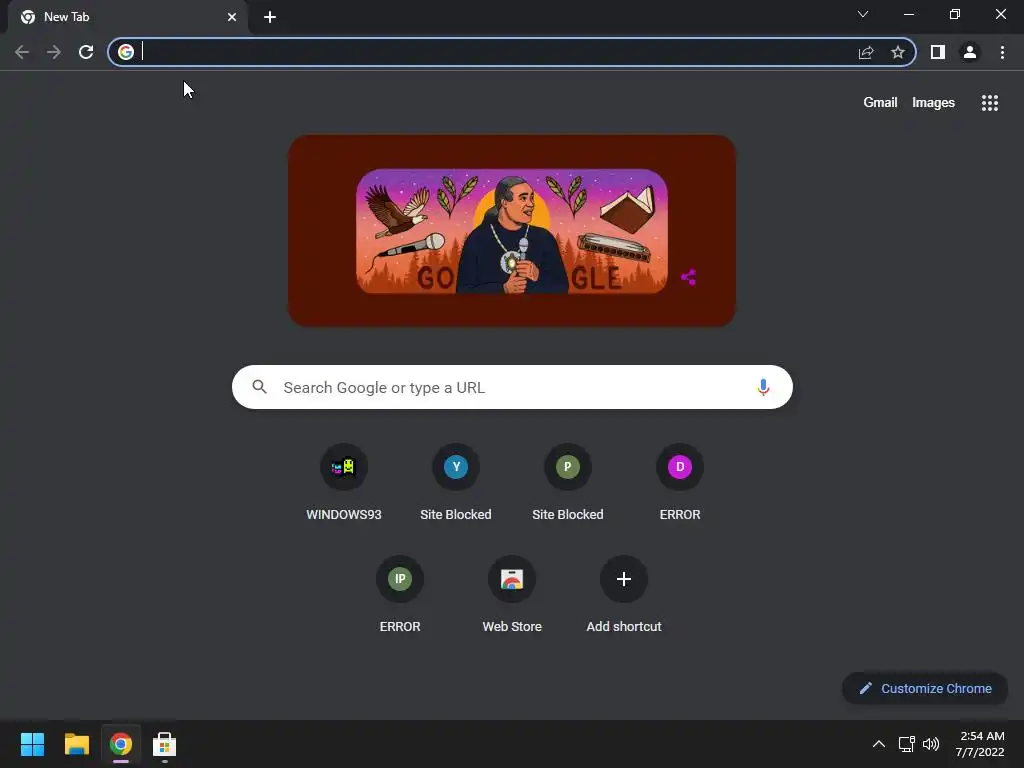Open the ERROR shortcut with IP icon
Screen dimensions: 1024x768
click(x=400, y=594)
